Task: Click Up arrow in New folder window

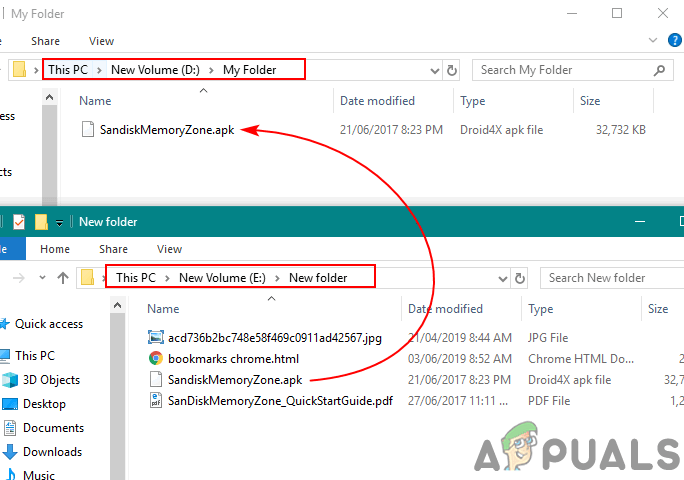Action: (63, 278)
